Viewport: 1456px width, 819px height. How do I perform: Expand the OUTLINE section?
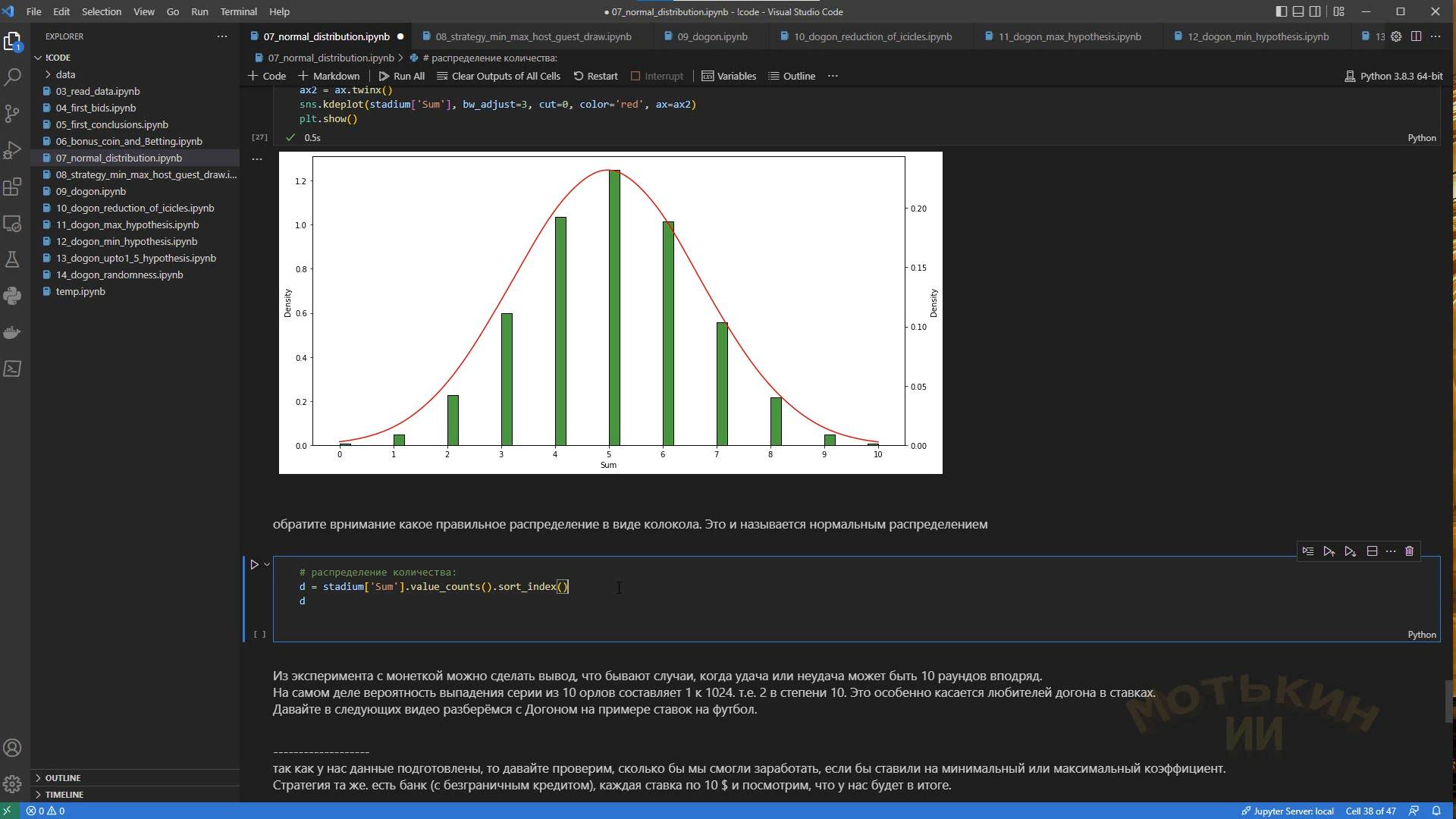[x=62, y=778]
